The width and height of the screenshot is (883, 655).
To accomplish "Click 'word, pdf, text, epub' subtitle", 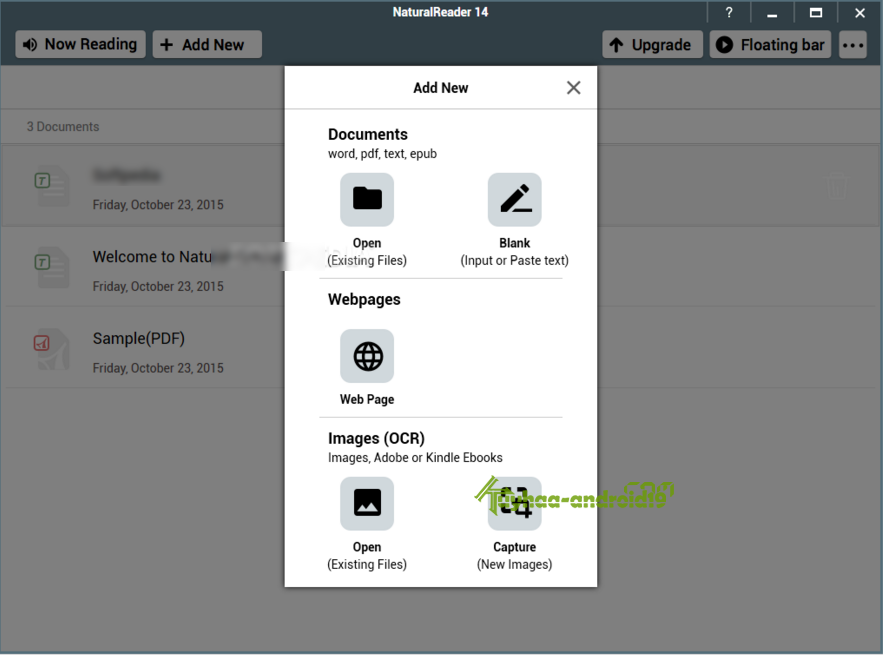I will 382,154.
